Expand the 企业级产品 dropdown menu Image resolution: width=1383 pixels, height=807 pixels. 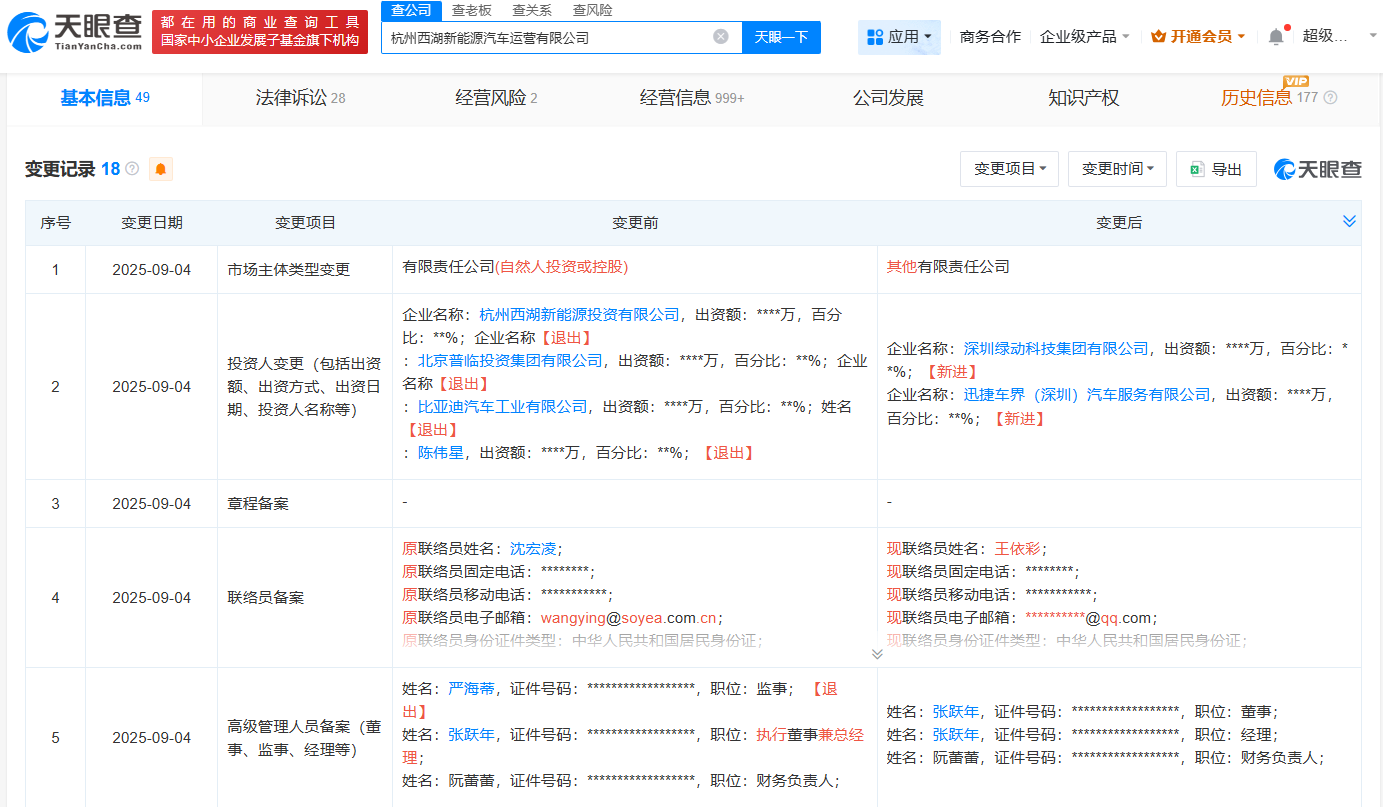click(x=1084, y=35)
